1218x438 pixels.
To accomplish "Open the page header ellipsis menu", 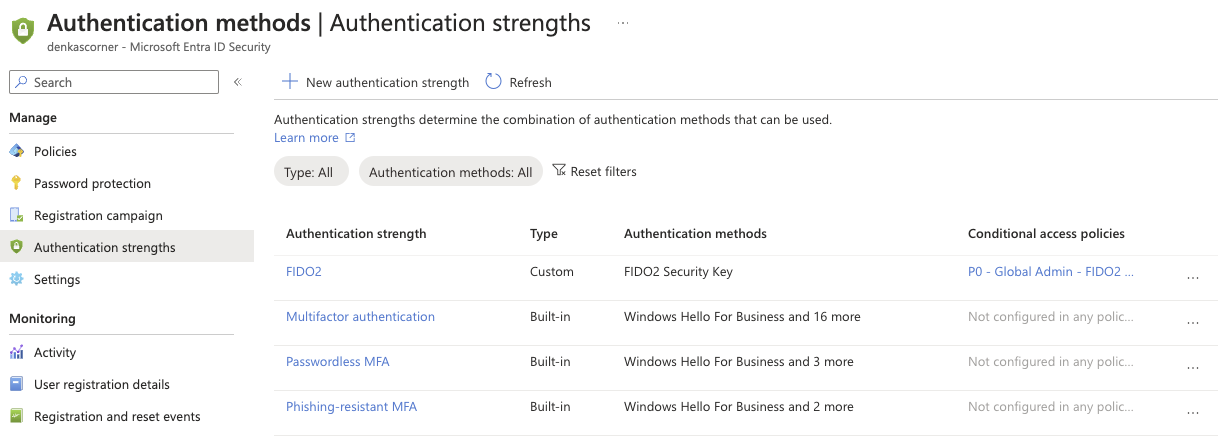I will (623, 22).
